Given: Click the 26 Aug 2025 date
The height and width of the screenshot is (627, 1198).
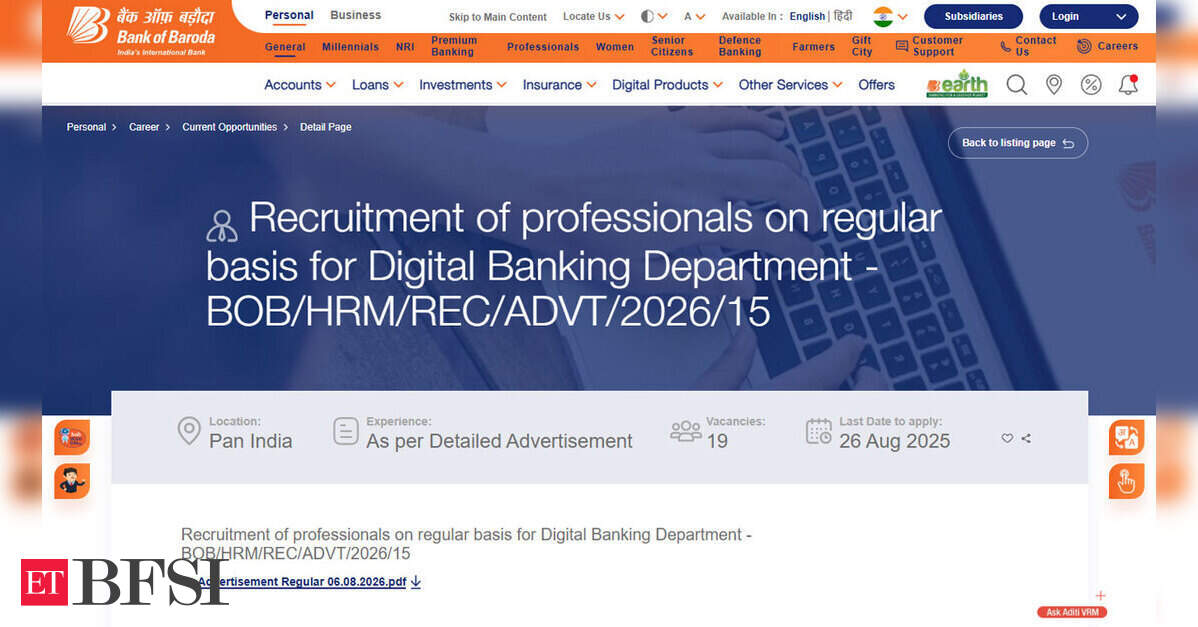Looking at the screenshot, I should (x=895, y=441).
